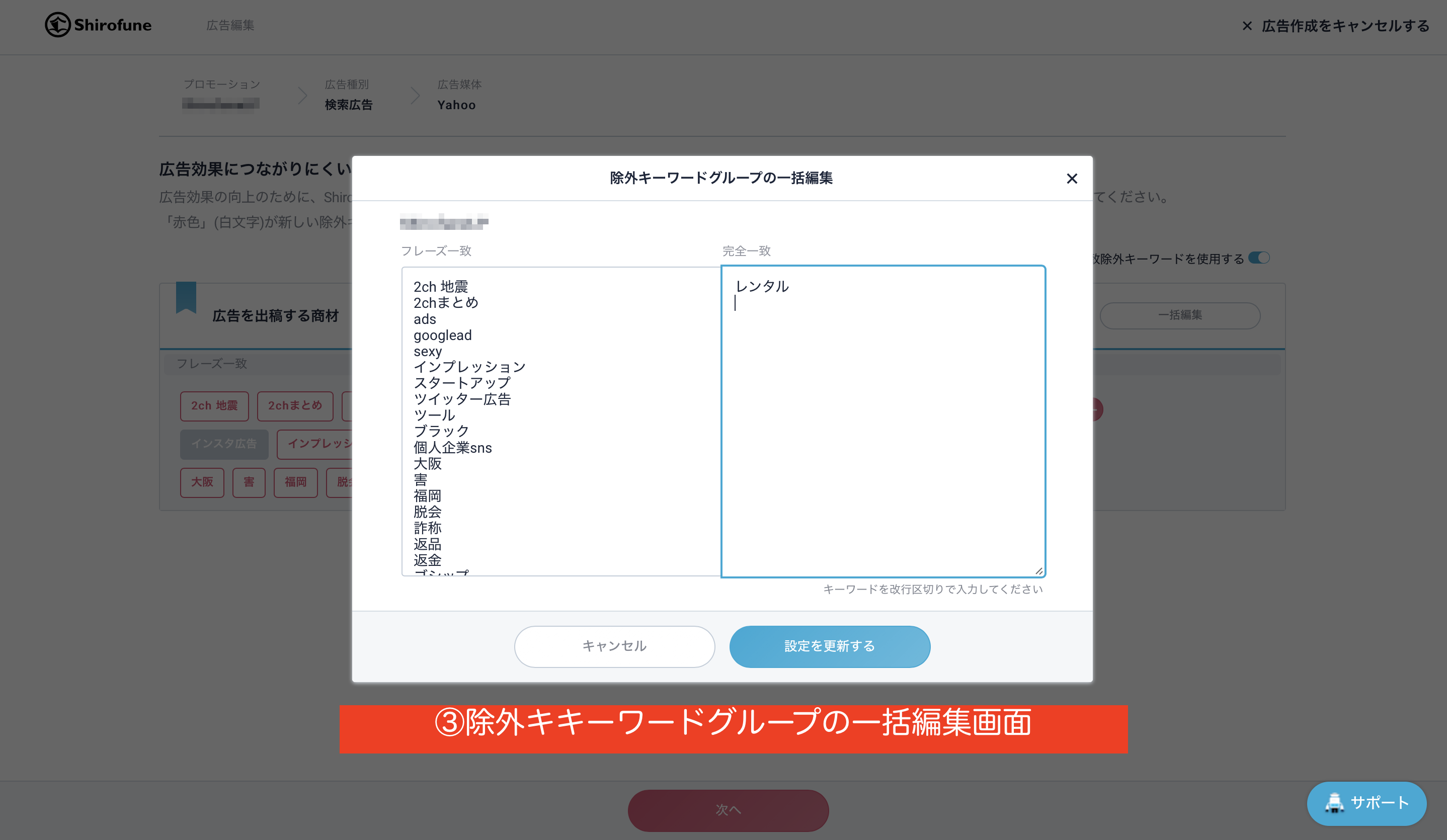Screen dimensions: 1447x840
Task: Click the Shirofune logo
Action: point(98,25)
